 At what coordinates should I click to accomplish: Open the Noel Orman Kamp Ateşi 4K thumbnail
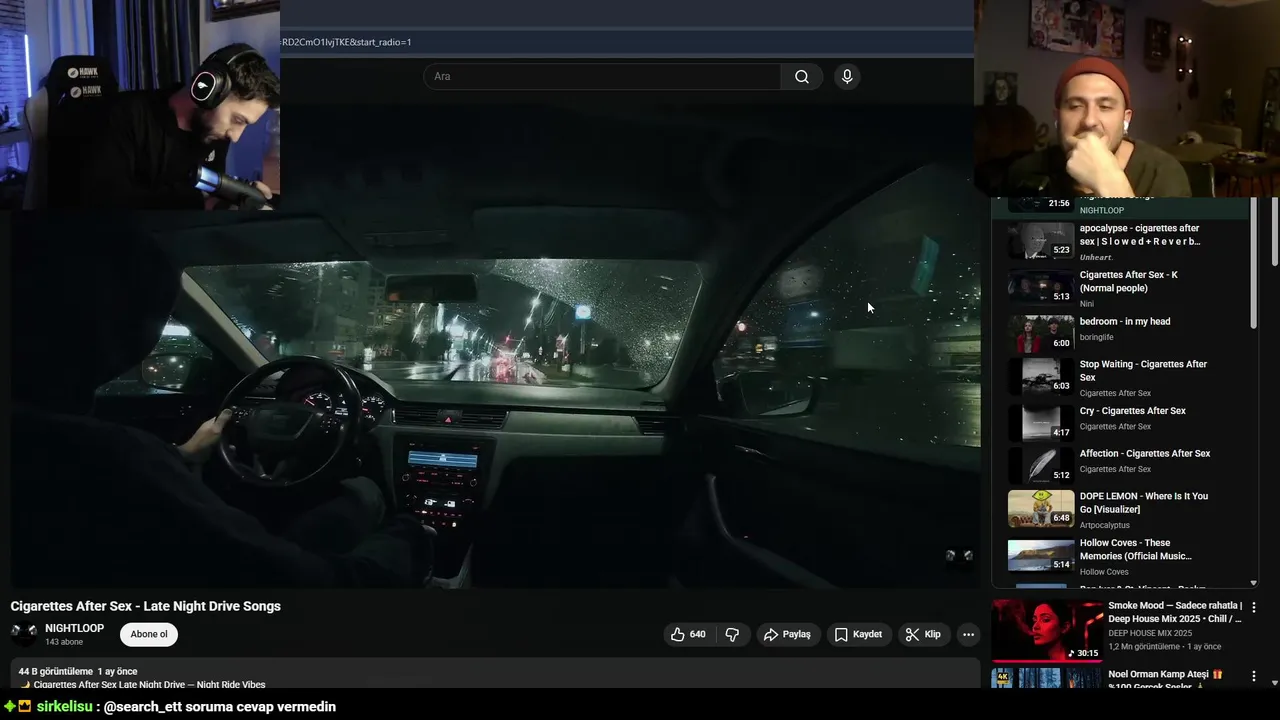1047,678
